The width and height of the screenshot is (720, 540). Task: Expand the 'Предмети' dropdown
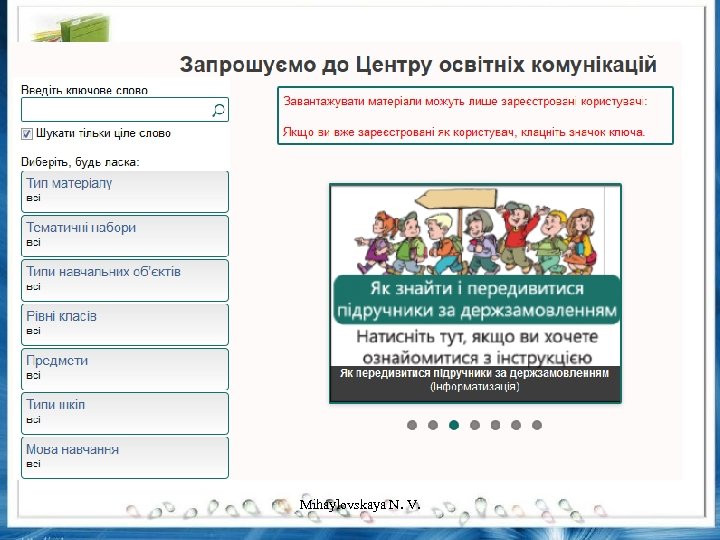click(x=125, y=369)
